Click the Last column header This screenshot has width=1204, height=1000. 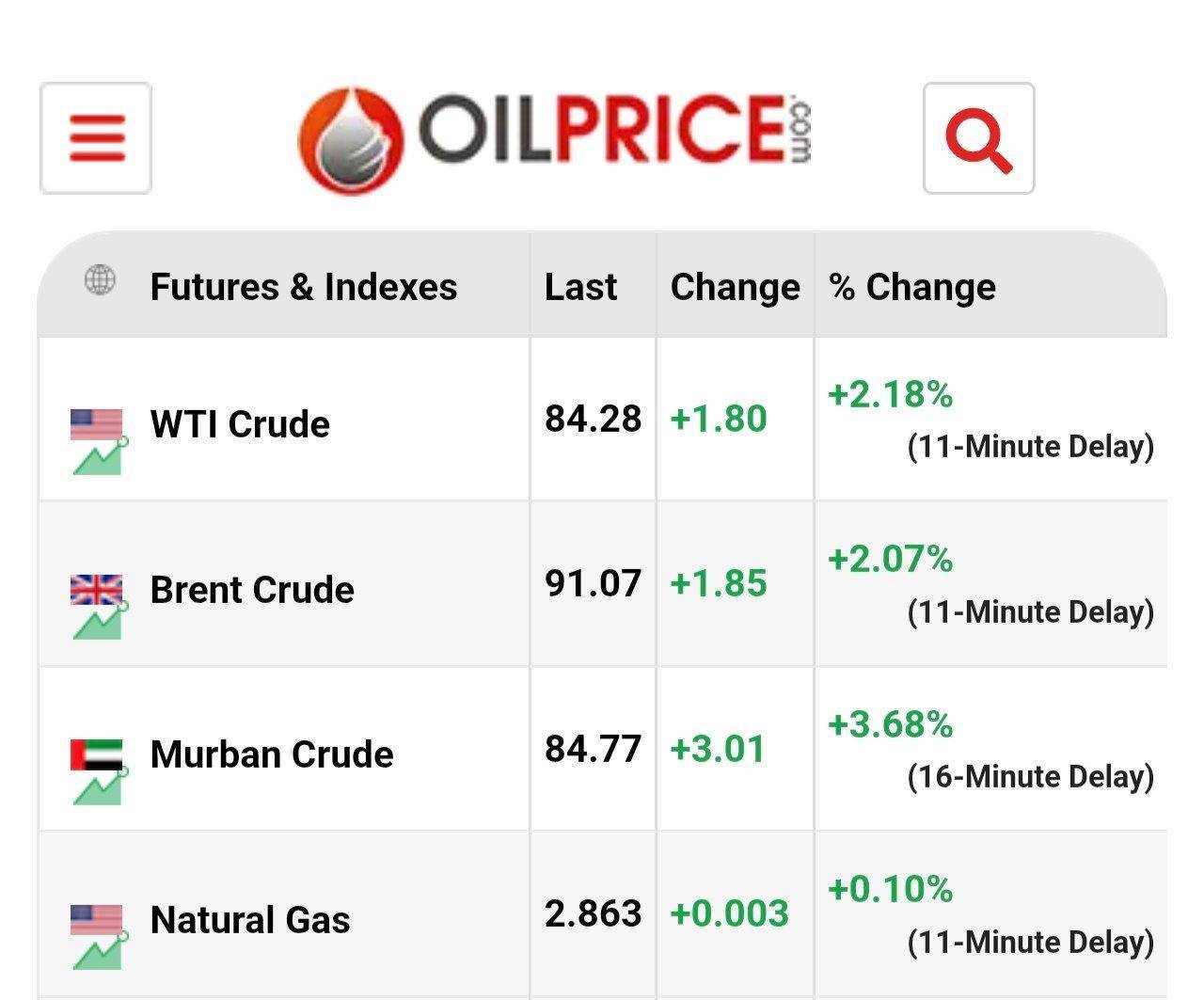coord(580,287)
